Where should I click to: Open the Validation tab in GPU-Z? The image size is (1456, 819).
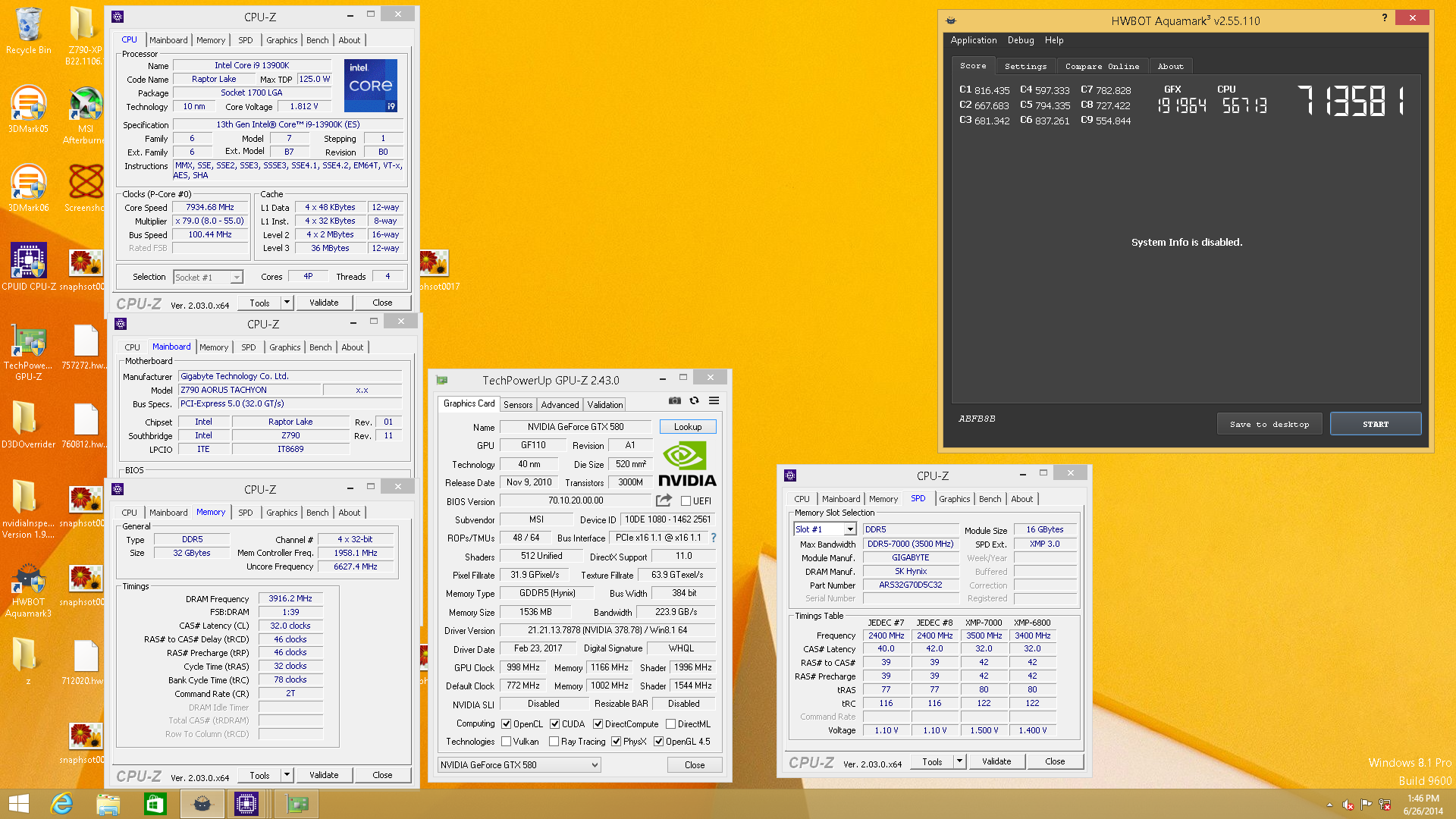[x=604, y=405]
